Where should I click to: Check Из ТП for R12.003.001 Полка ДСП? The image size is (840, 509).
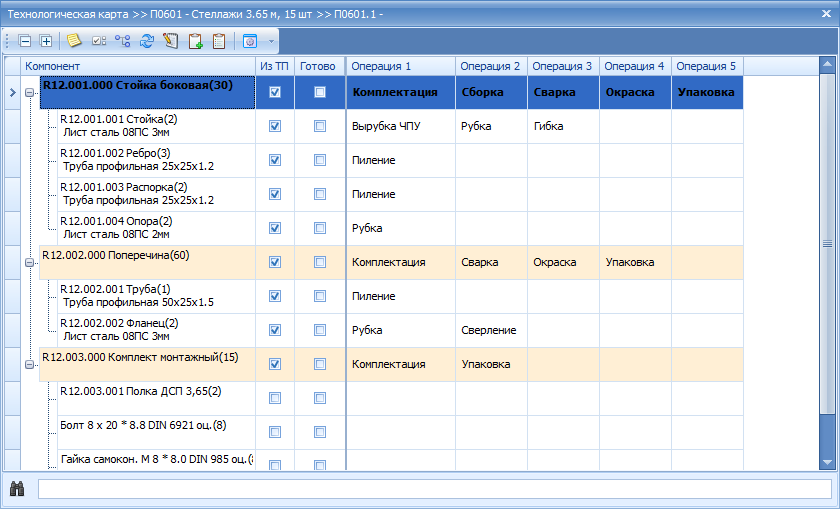[x=275, y=398]
